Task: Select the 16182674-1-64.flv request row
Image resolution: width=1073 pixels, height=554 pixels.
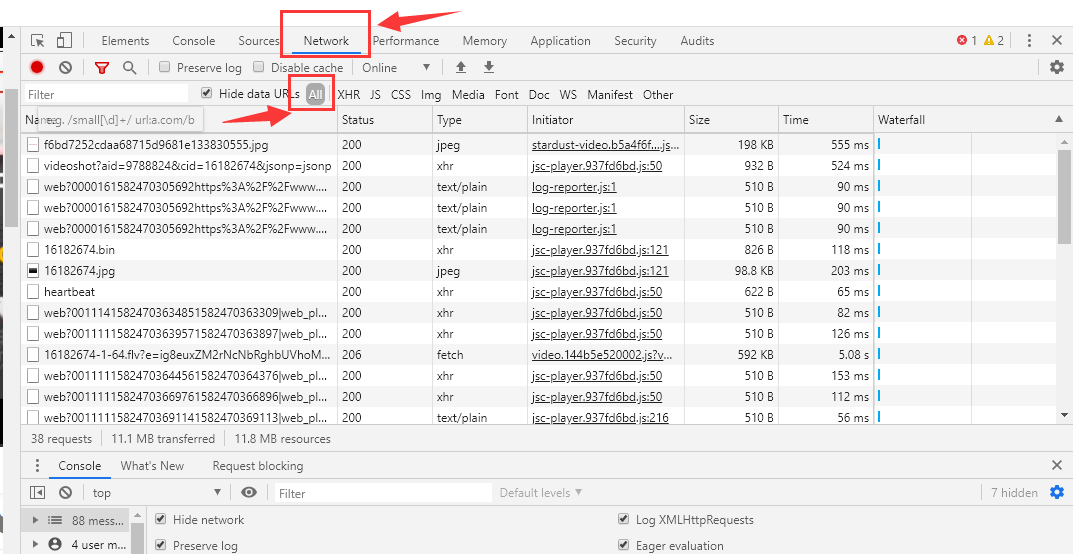Action: 448,355
